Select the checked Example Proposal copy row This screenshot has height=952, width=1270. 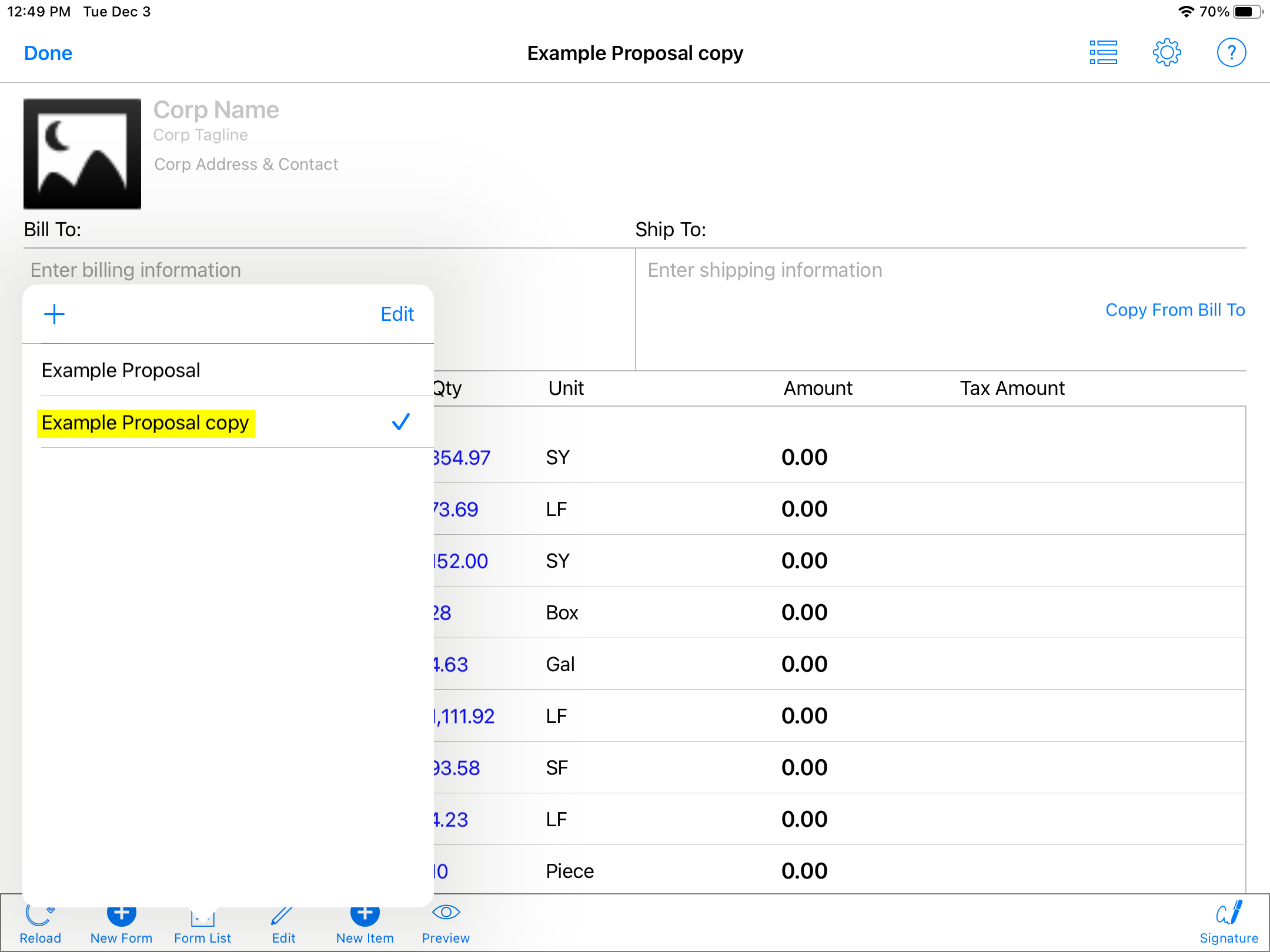pyautogui.click(x=145, y=423)
